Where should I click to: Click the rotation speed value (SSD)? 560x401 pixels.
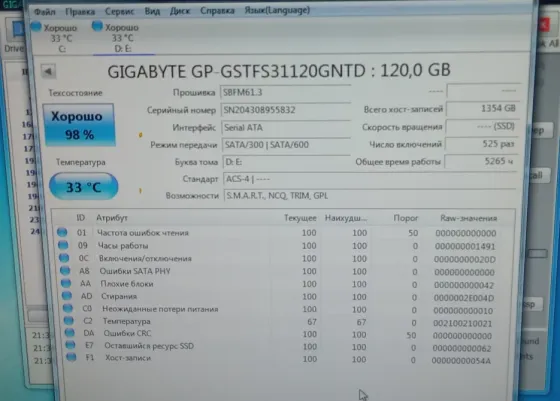[482, 126]
